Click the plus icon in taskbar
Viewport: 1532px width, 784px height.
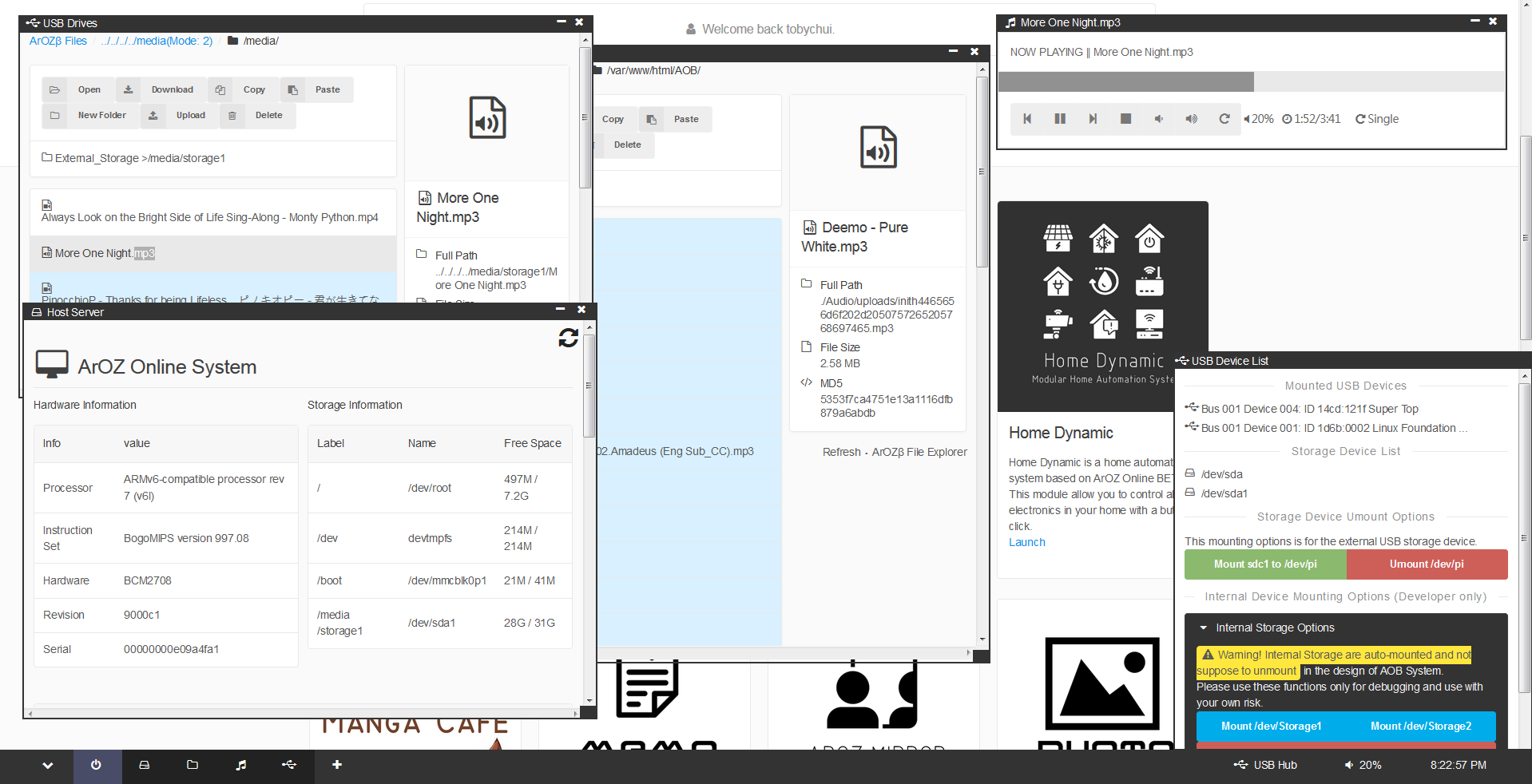tap(337, 765)
